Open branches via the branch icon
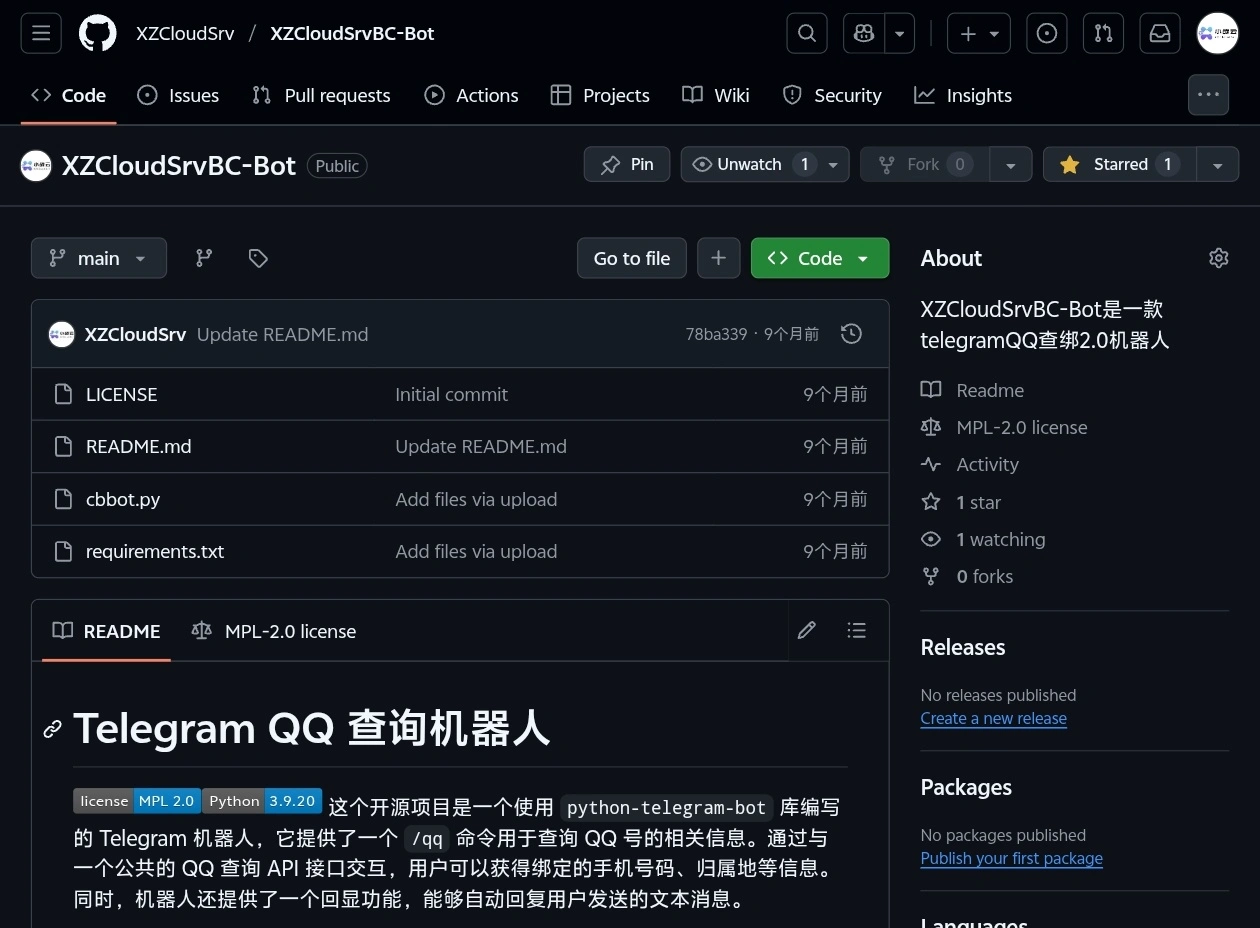The image size is (1260, 928). 203,258
